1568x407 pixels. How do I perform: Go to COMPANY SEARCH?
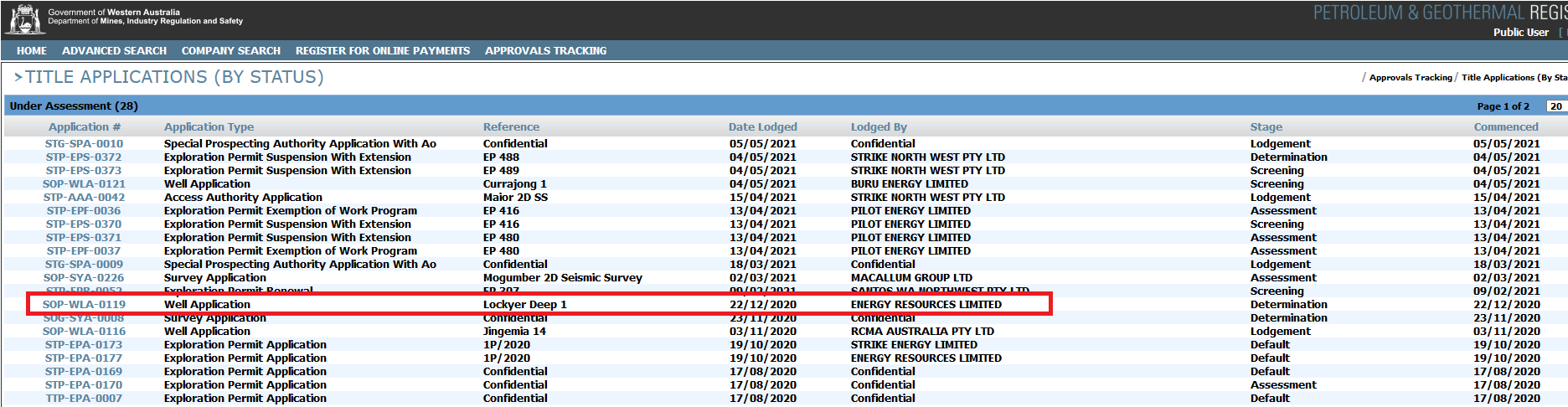[231, 51]
